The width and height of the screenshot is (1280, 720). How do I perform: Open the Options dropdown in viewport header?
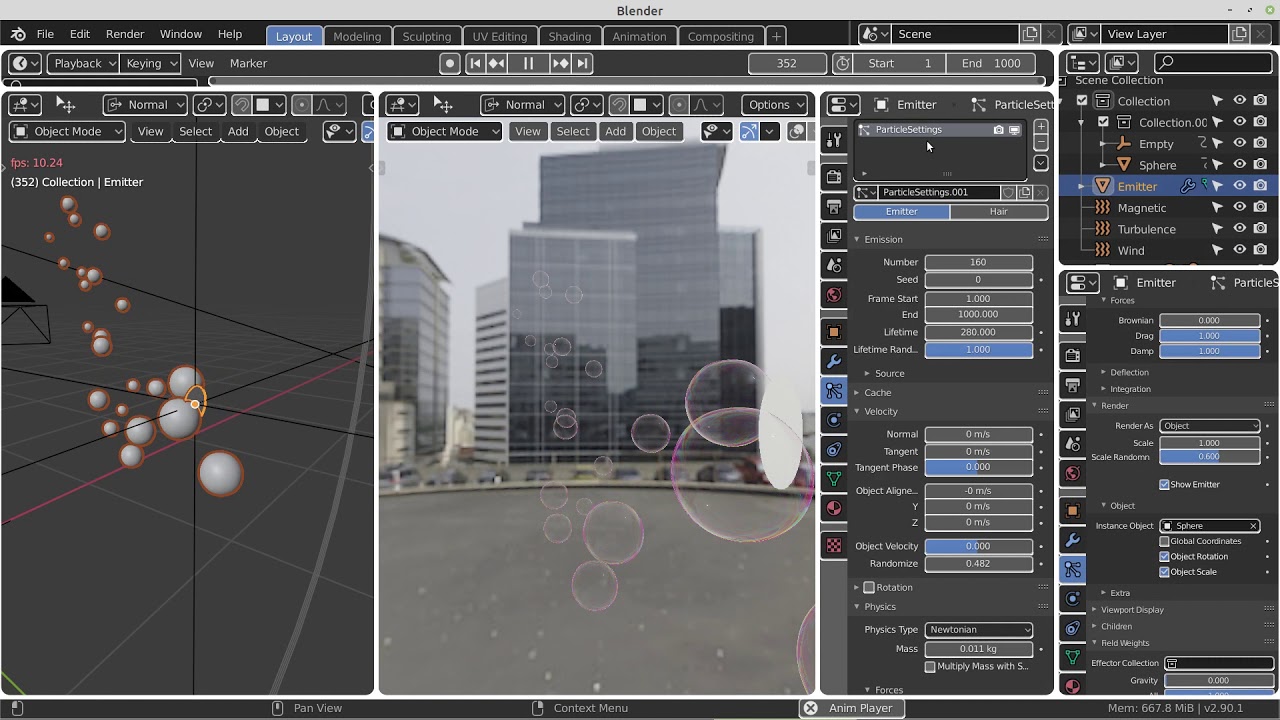click(x=775, y=105)
